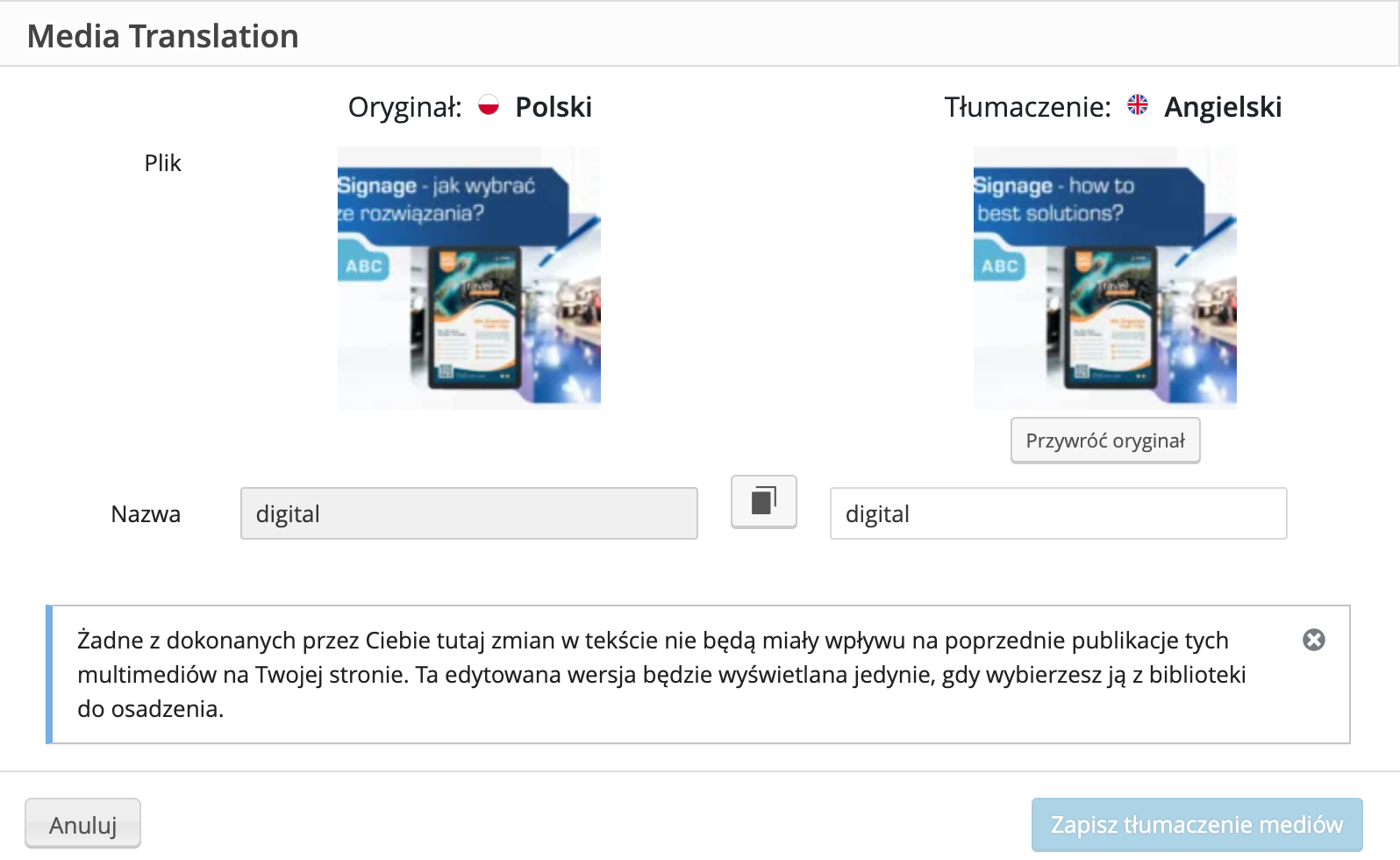Select the Polski language label
The width and height of the screenshot is (1400, 860).
point(554,107)
